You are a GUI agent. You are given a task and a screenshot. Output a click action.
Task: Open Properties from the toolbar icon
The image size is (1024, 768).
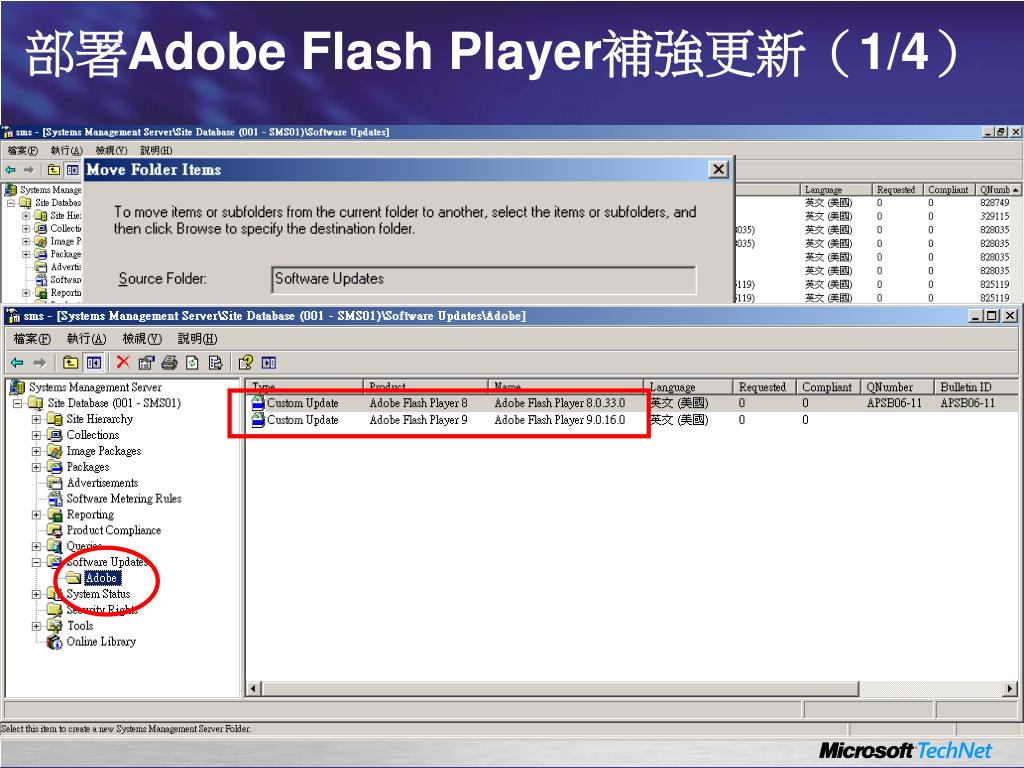tap(146, 362)
